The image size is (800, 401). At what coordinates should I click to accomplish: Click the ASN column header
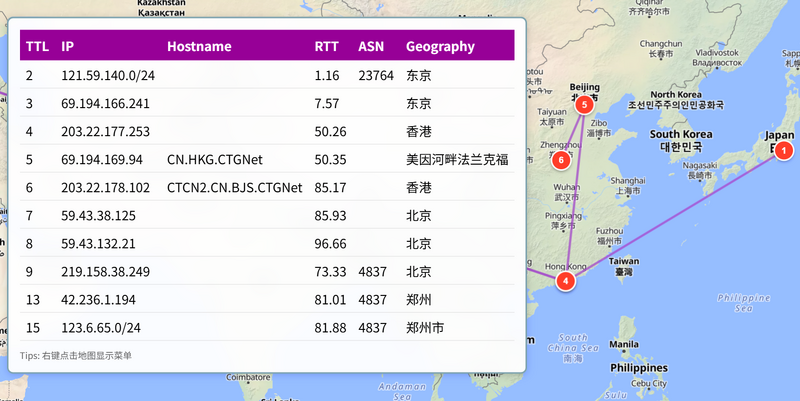click(x=370, y=46)
